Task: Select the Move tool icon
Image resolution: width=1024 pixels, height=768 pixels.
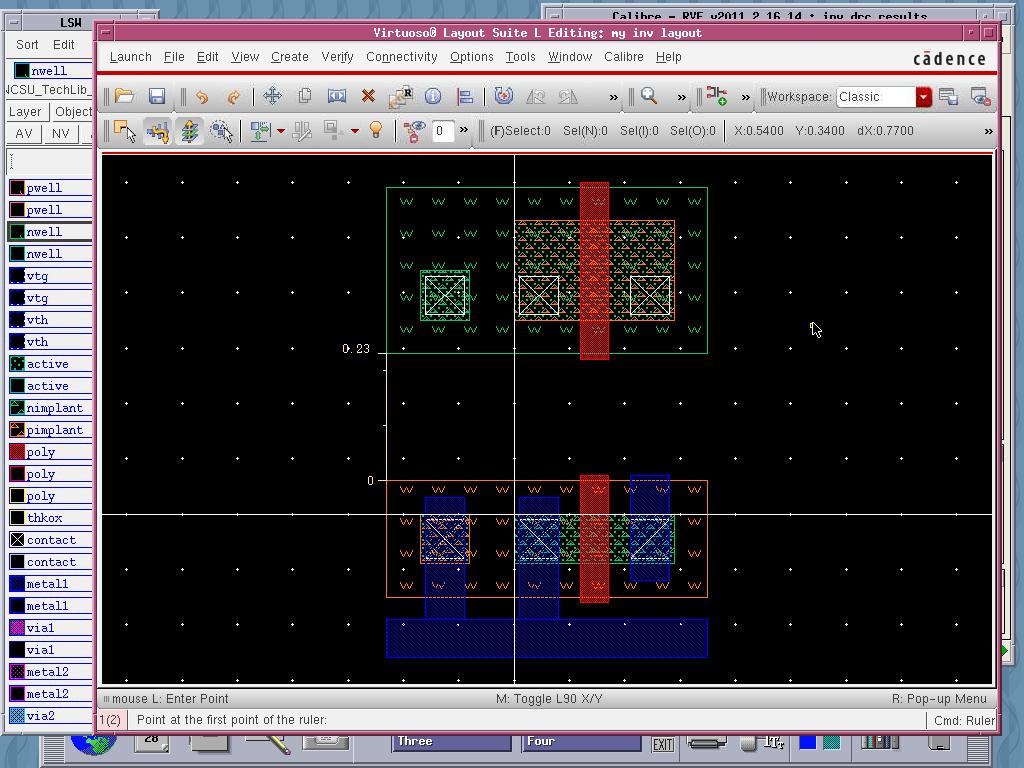Action: 272,96
